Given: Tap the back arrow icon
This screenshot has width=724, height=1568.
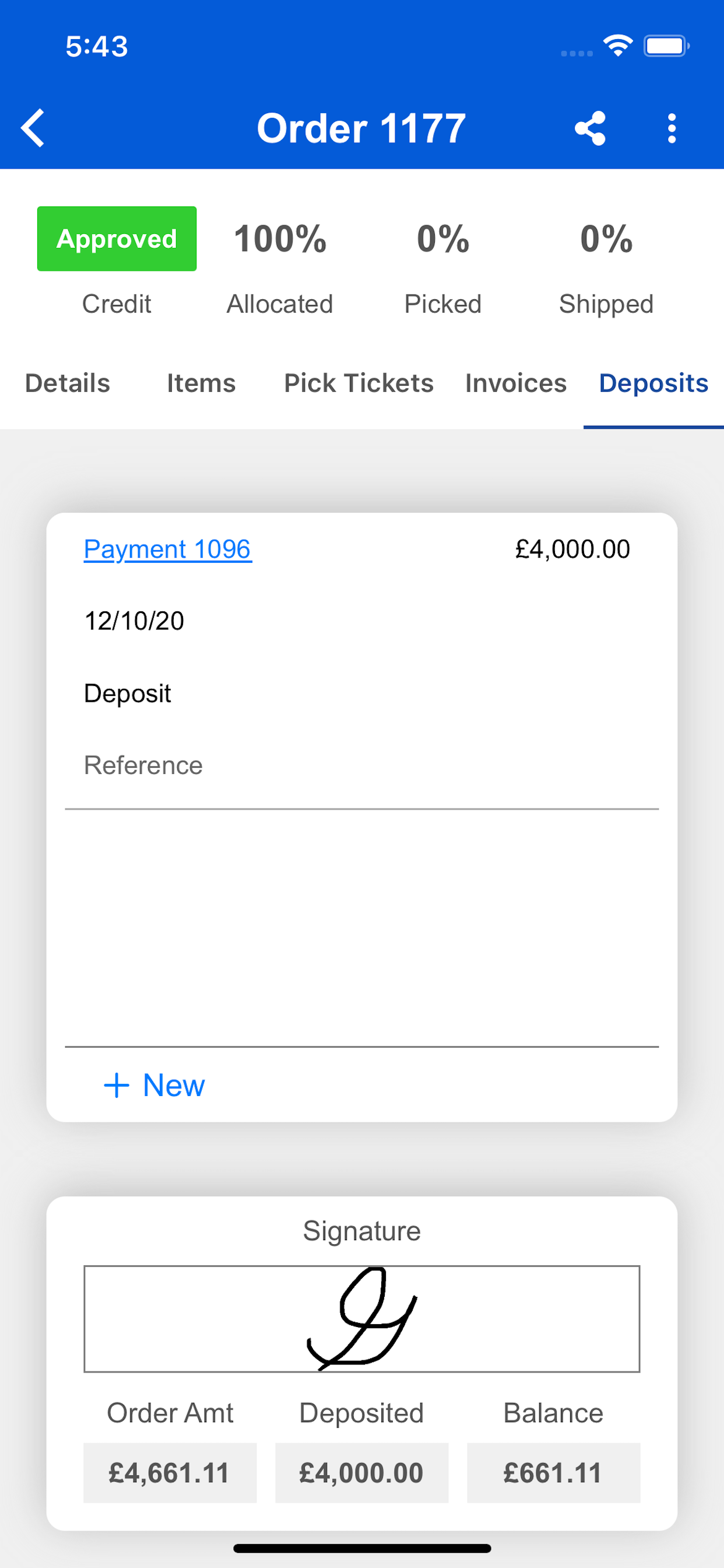Looking at the screenshot, I should (33, 128).
